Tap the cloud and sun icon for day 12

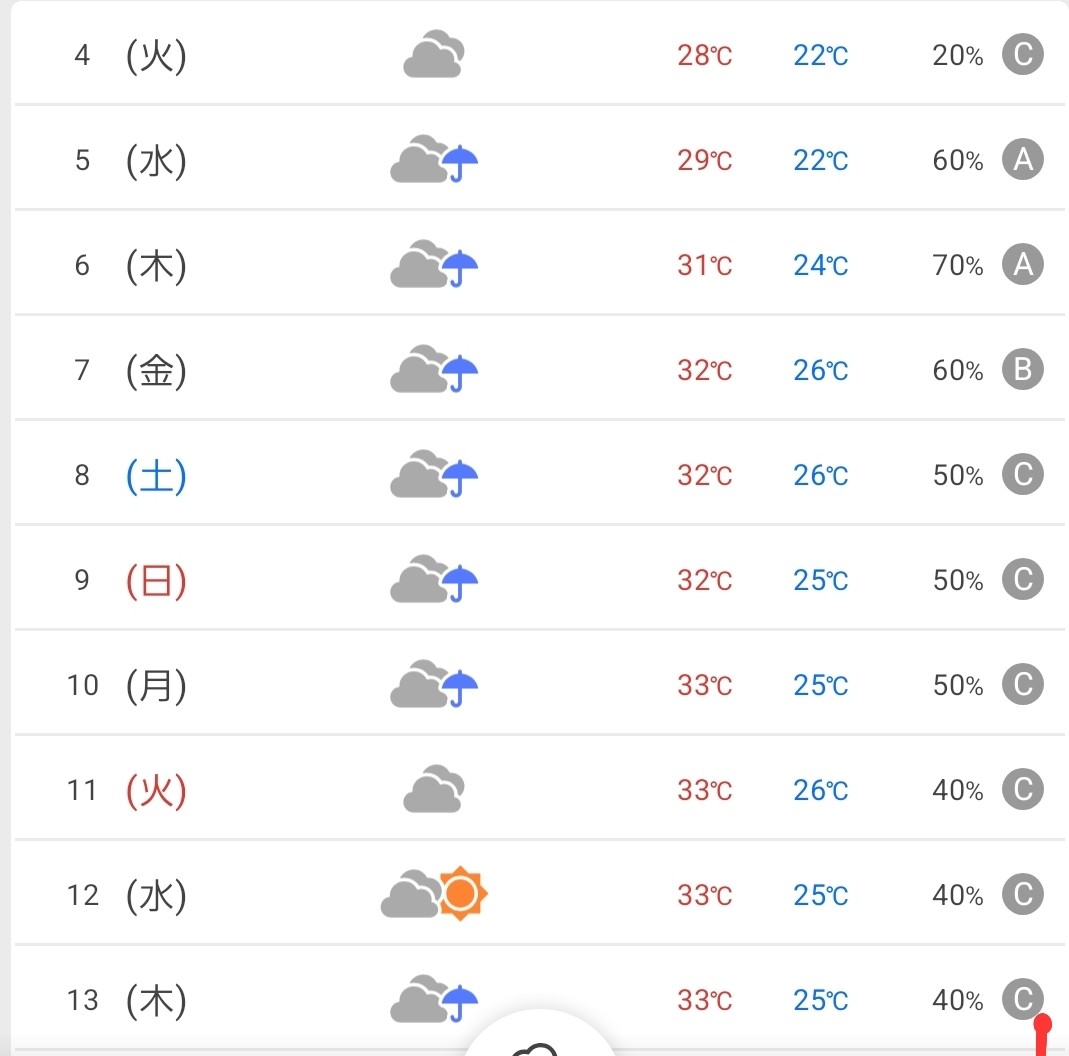pos(434,894)
